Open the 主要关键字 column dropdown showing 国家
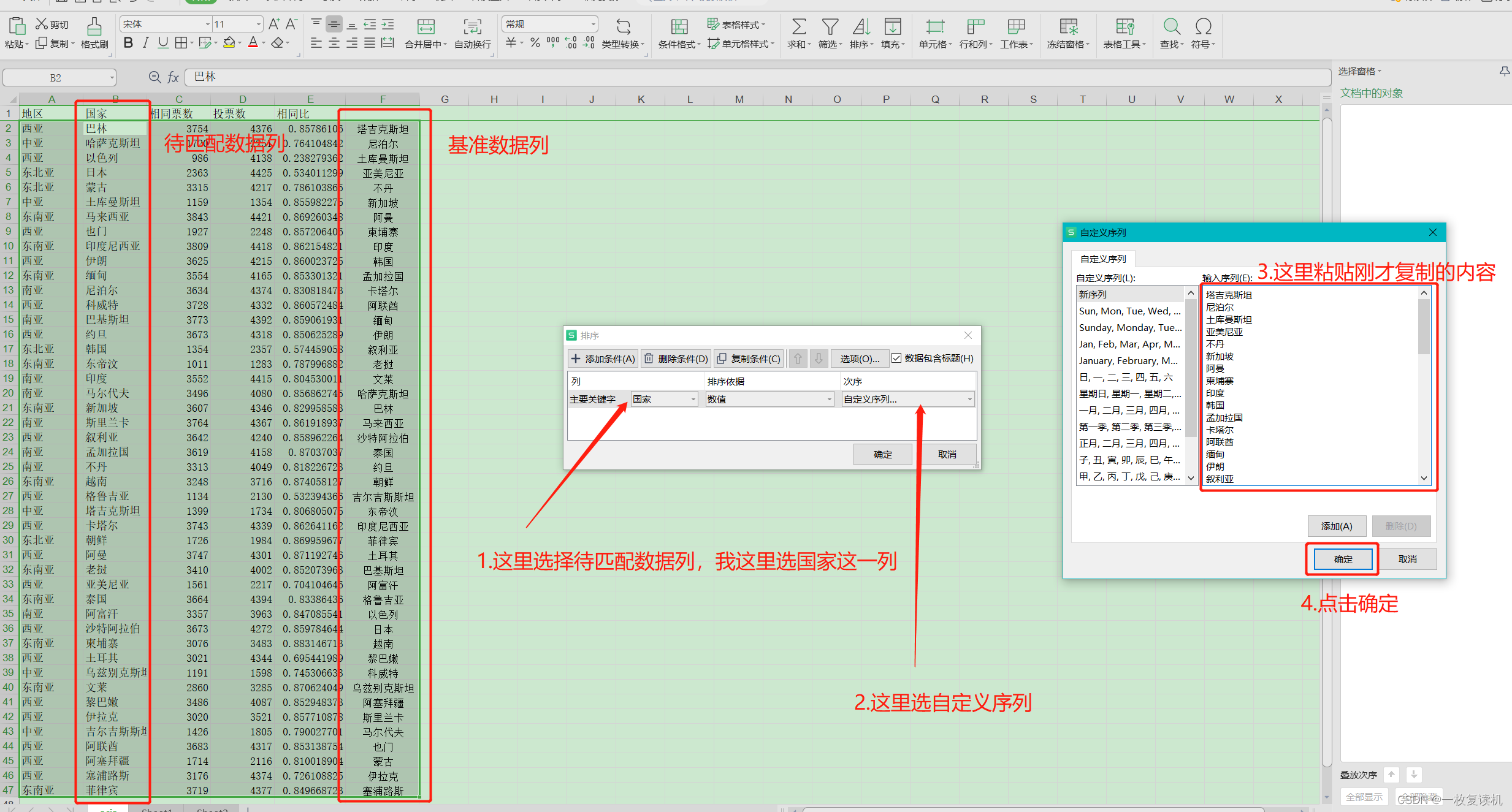 pyautogui.click(x=693, y=400)
